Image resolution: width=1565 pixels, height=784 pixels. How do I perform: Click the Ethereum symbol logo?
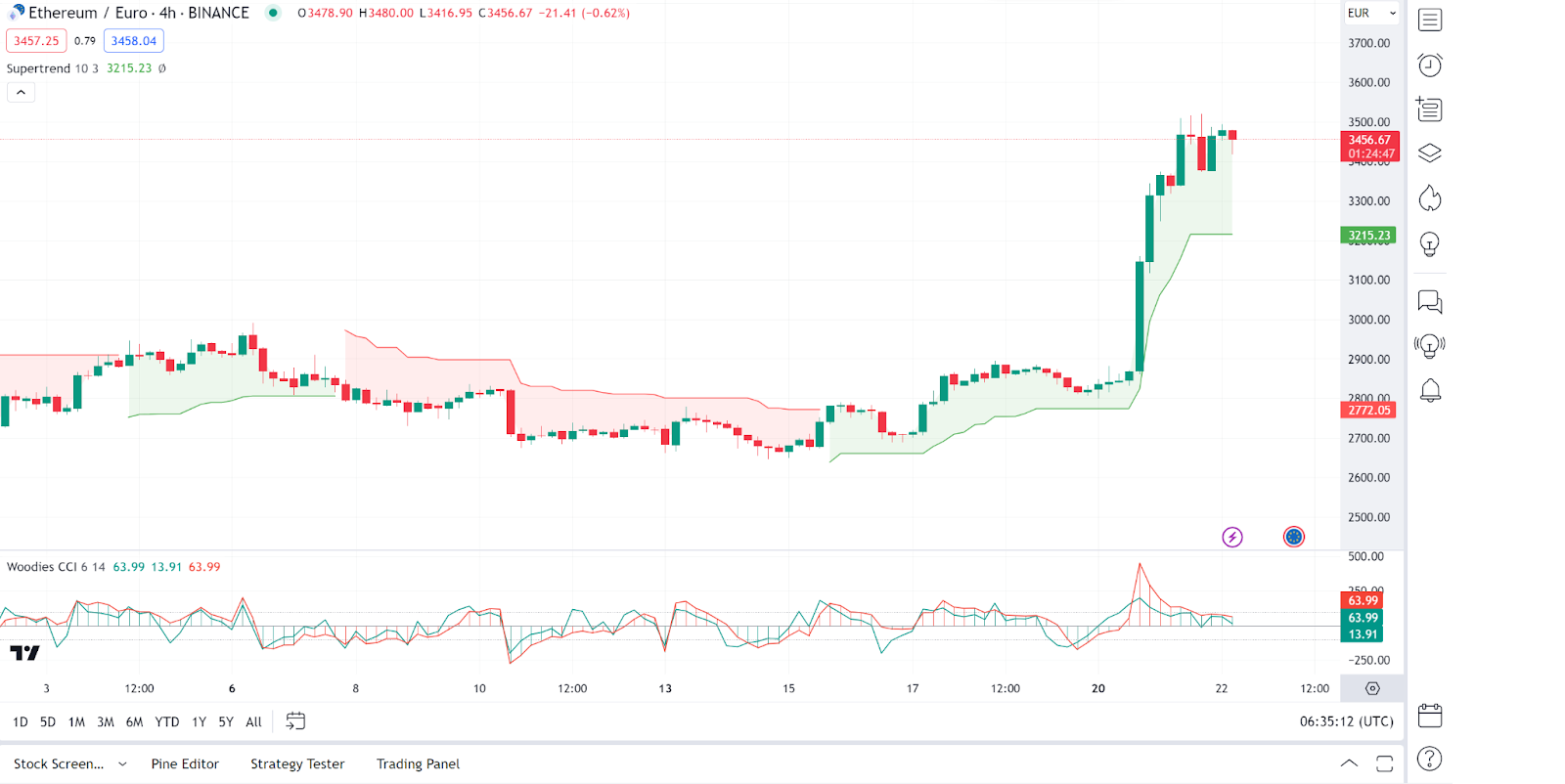coord(16,13)
